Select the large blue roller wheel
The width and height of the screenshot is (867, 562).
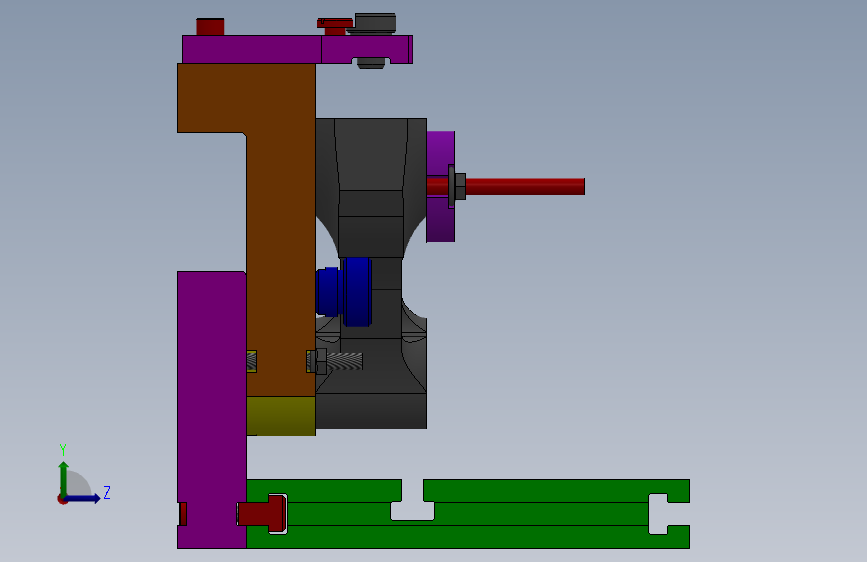coord(357,292)
